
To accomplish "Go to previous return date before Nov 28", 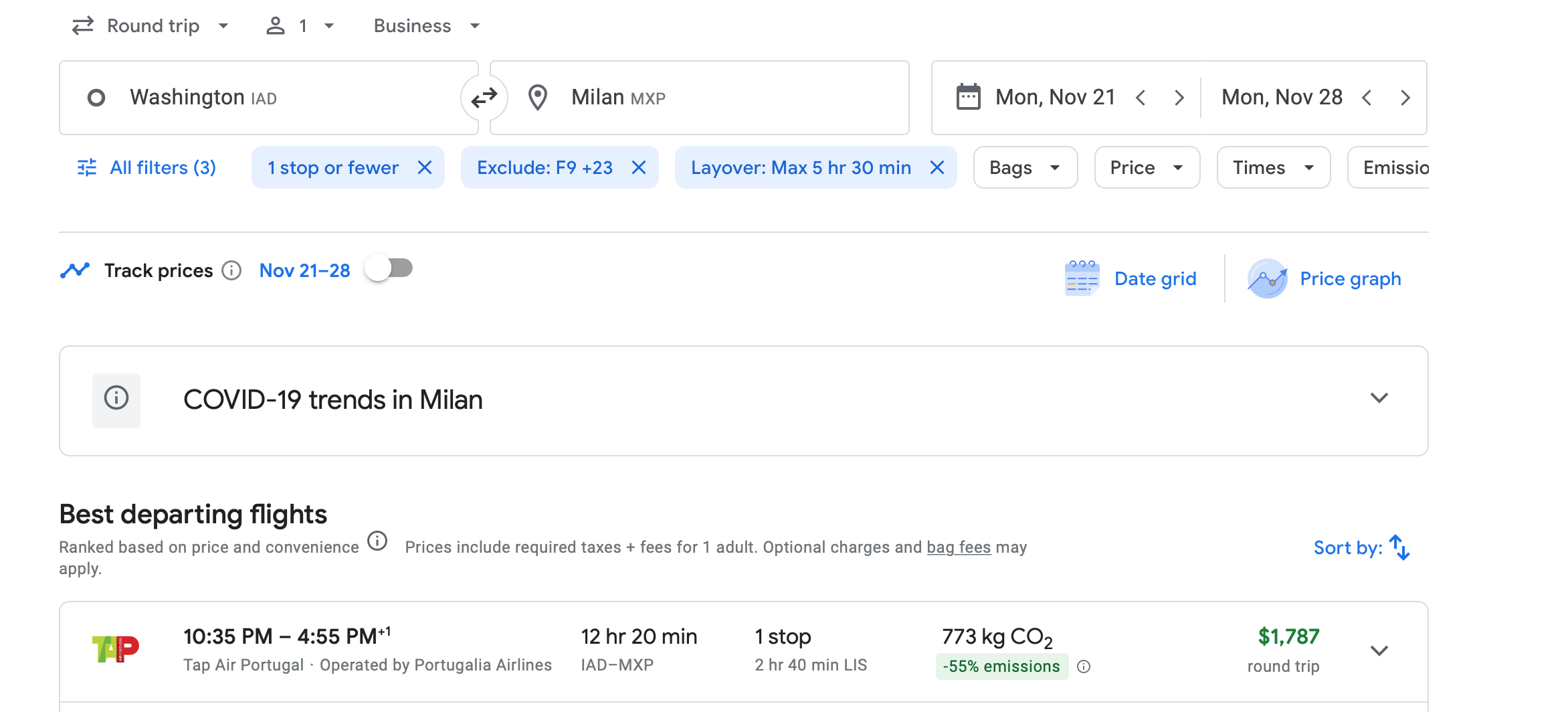I will coord(1367,98).
